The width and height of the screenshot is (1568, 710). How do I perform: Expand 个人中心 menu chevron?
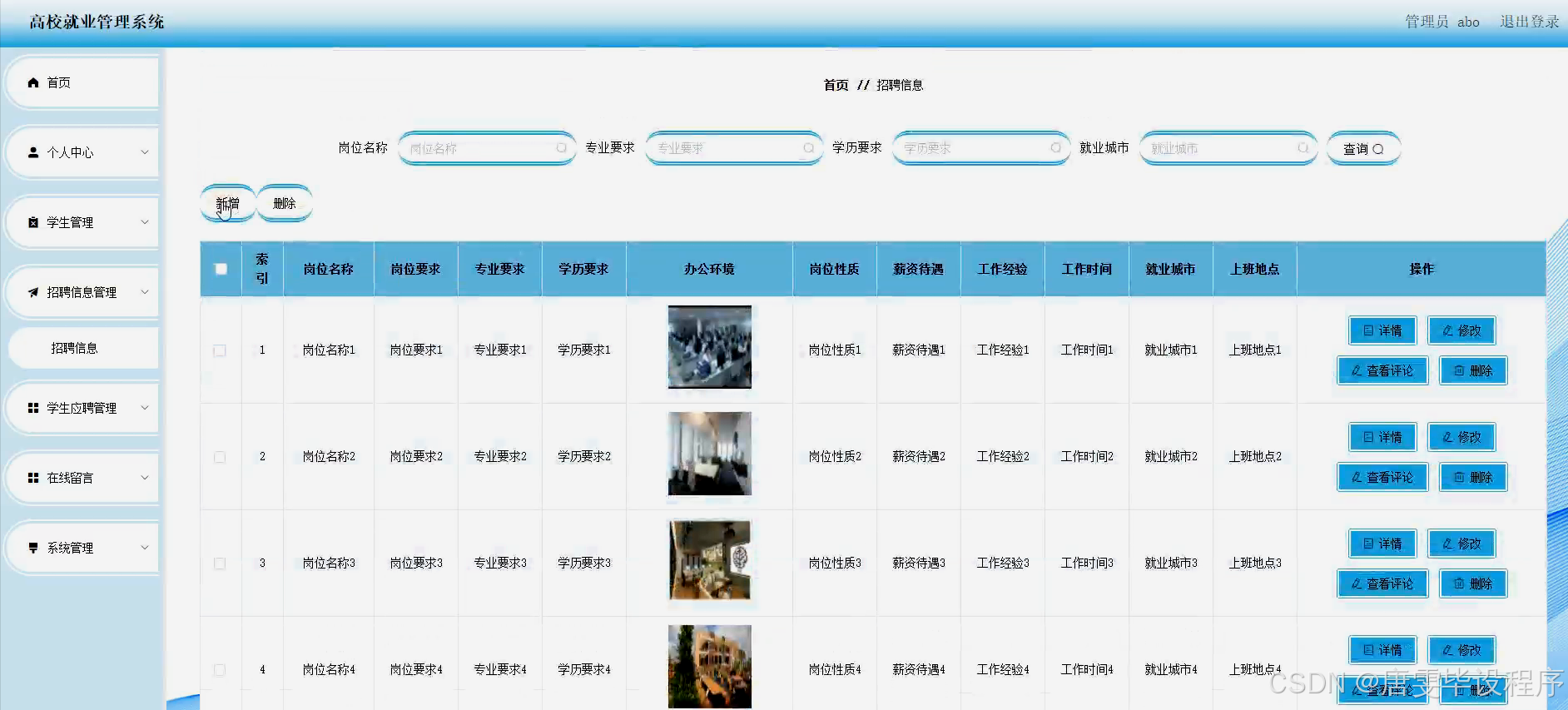point(145,152)
